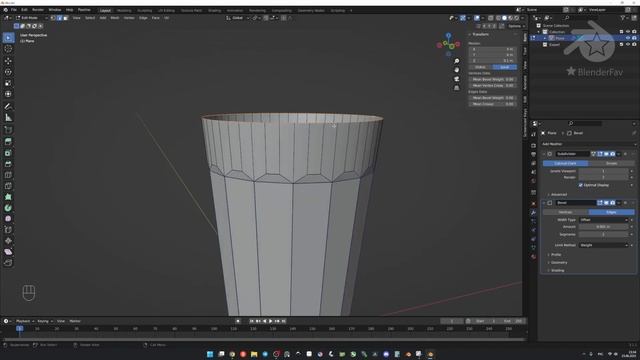Toggle viewport overlays
Viewport: 640px width, 360px height.
477,18
